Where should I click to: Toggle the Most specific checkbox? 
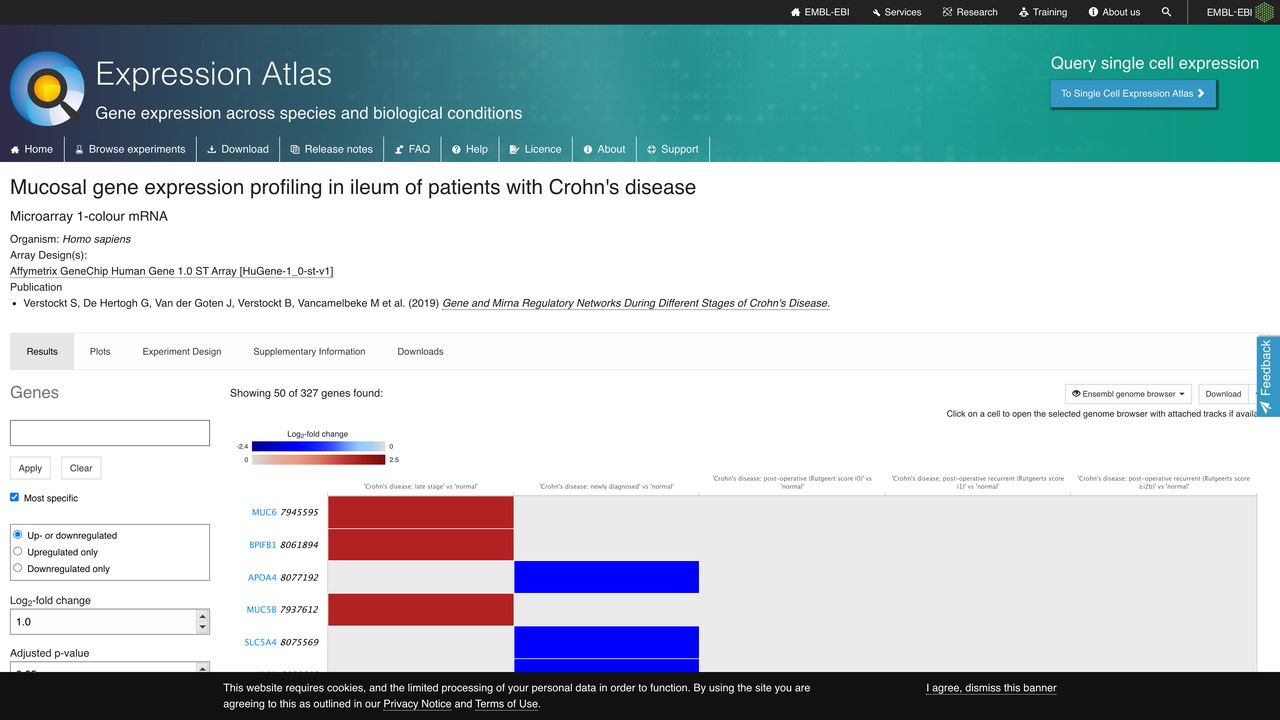point(15,497)
